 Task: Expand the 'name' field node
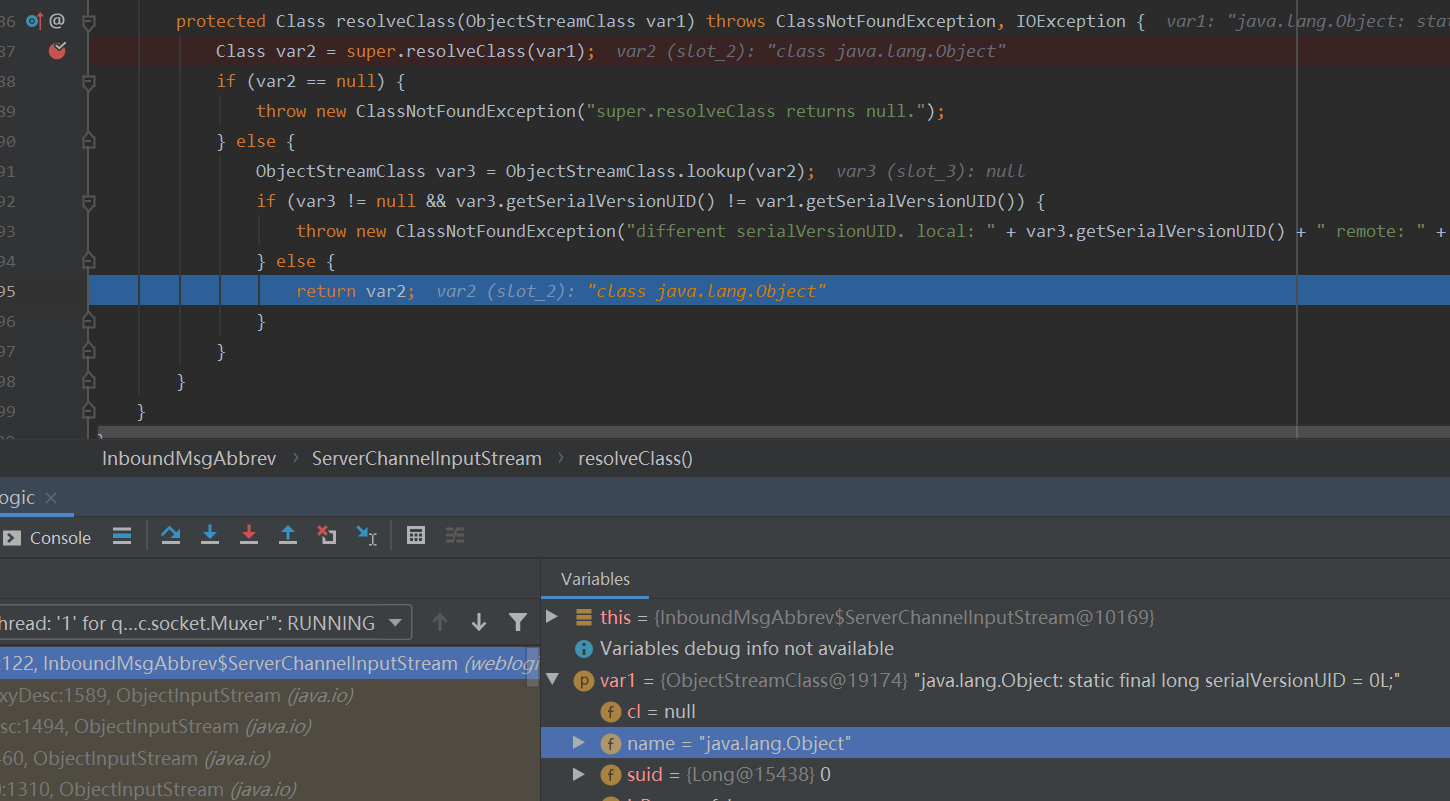tap(578, 743)
